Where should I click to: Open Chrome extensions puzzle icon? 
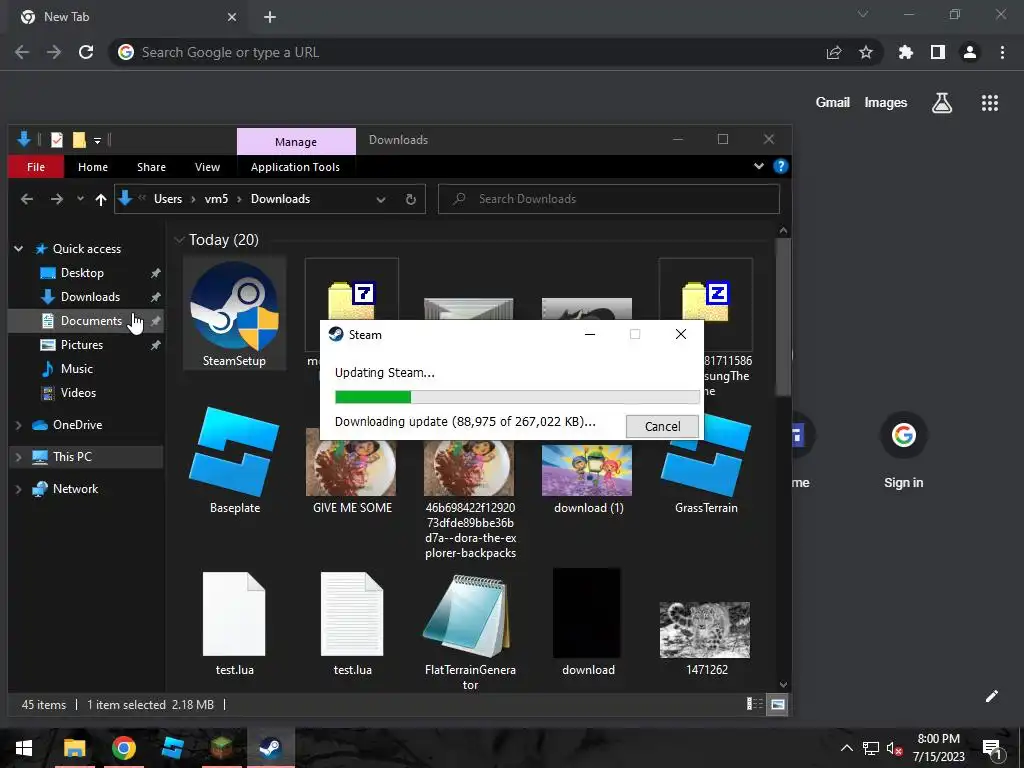click(x=906, y=52)
